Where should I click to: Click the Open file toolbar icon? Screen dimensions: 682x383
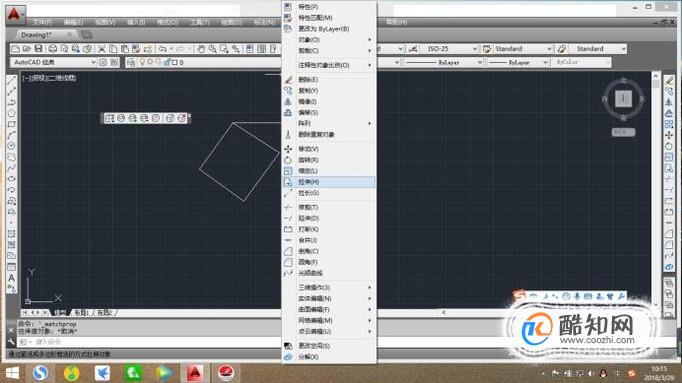(27, 49)
